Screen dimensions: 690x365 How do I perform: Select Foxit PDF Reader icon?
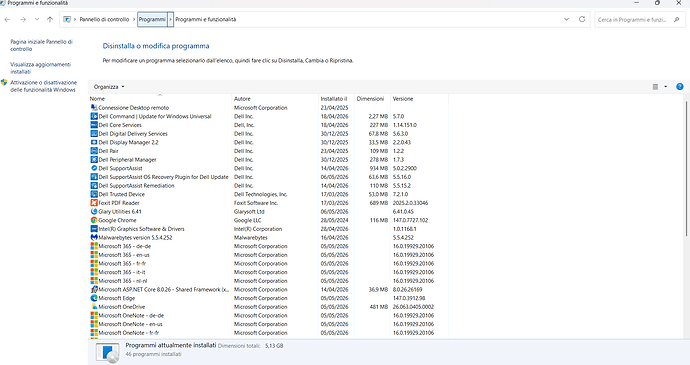94,203
